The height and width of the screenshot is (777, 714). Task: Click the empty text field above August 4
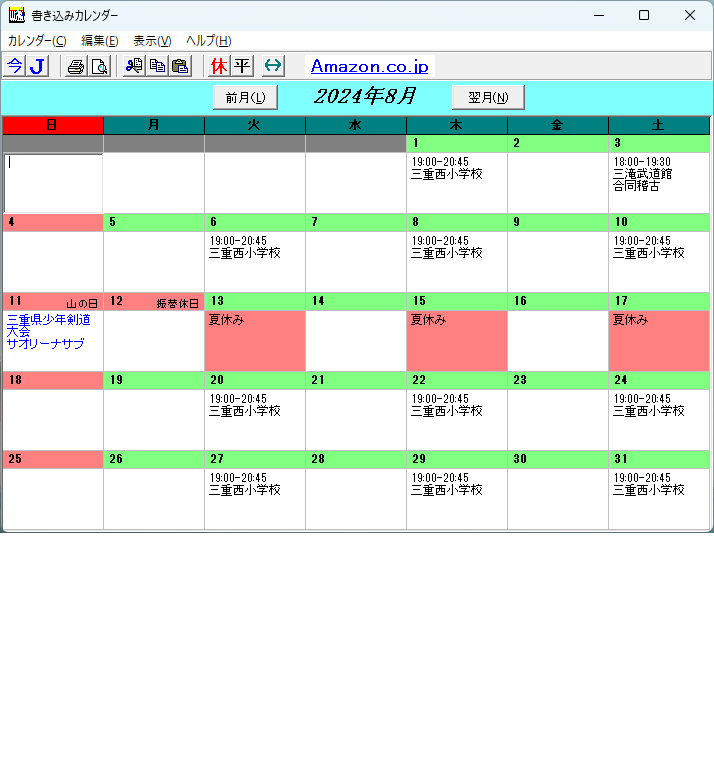coord(52,181)
